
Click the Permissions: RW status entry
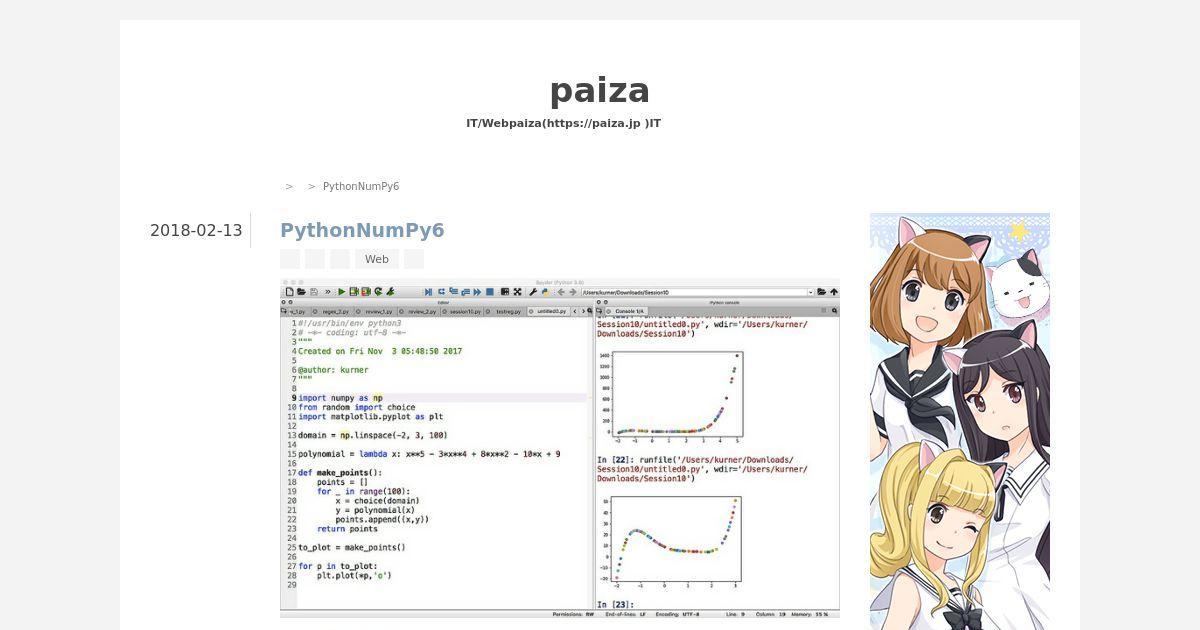click(x=573, y=614)
